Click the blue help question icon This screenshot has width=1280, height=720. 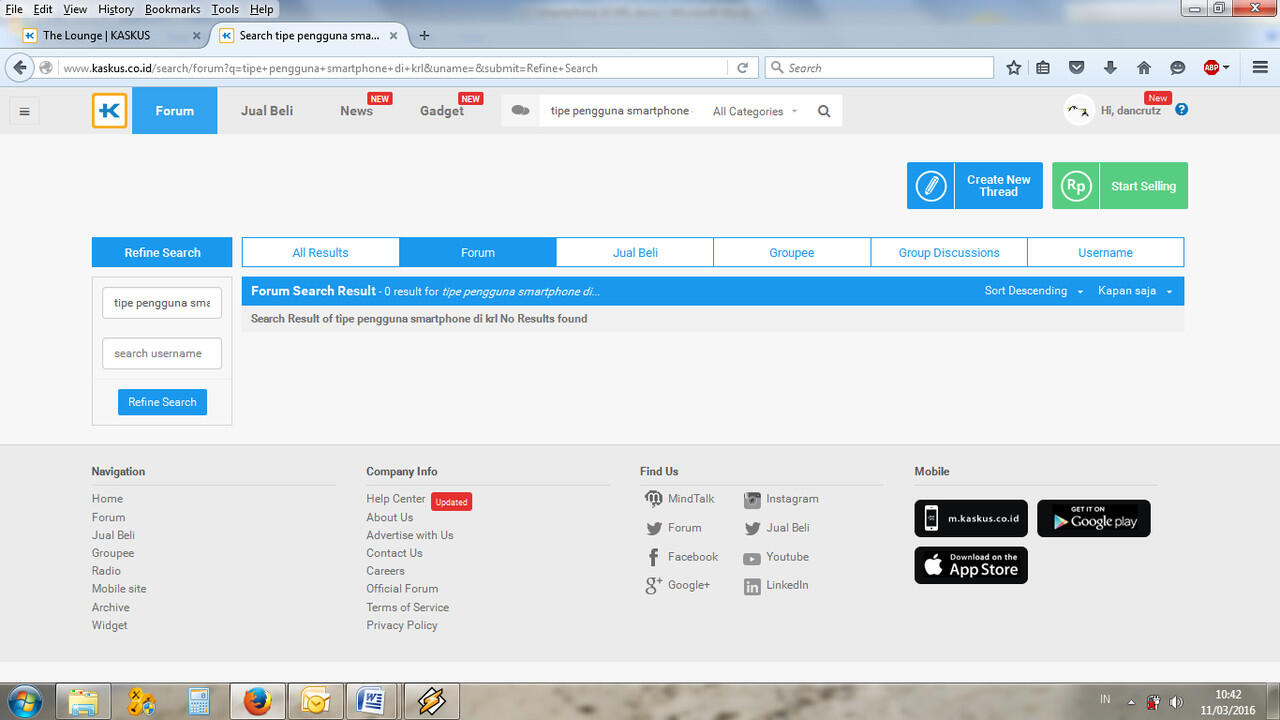click(1181, 109)
